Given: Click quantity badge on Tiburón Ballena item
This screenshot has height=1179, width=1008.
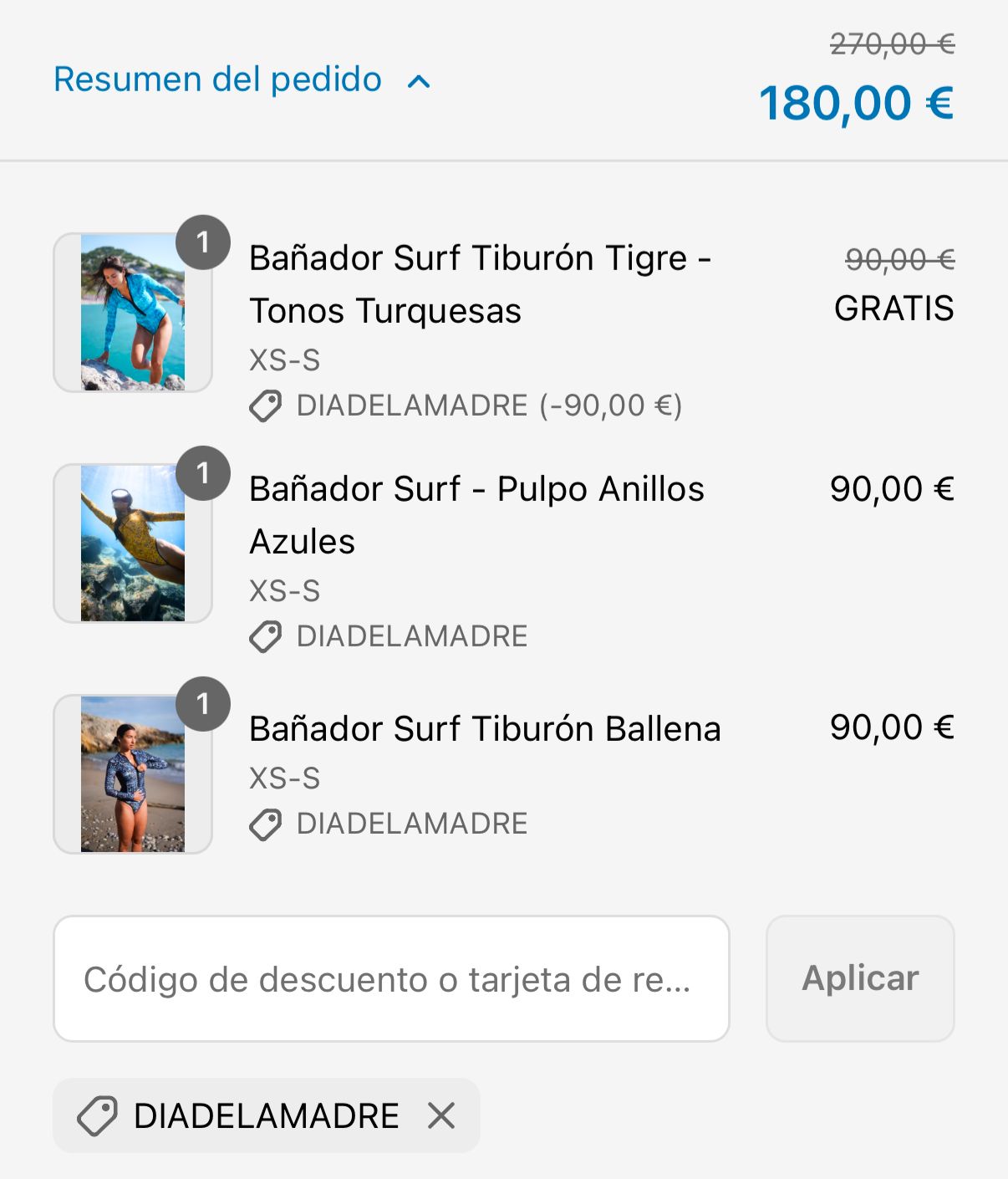Looking at the screenshot, I should 202,704.
